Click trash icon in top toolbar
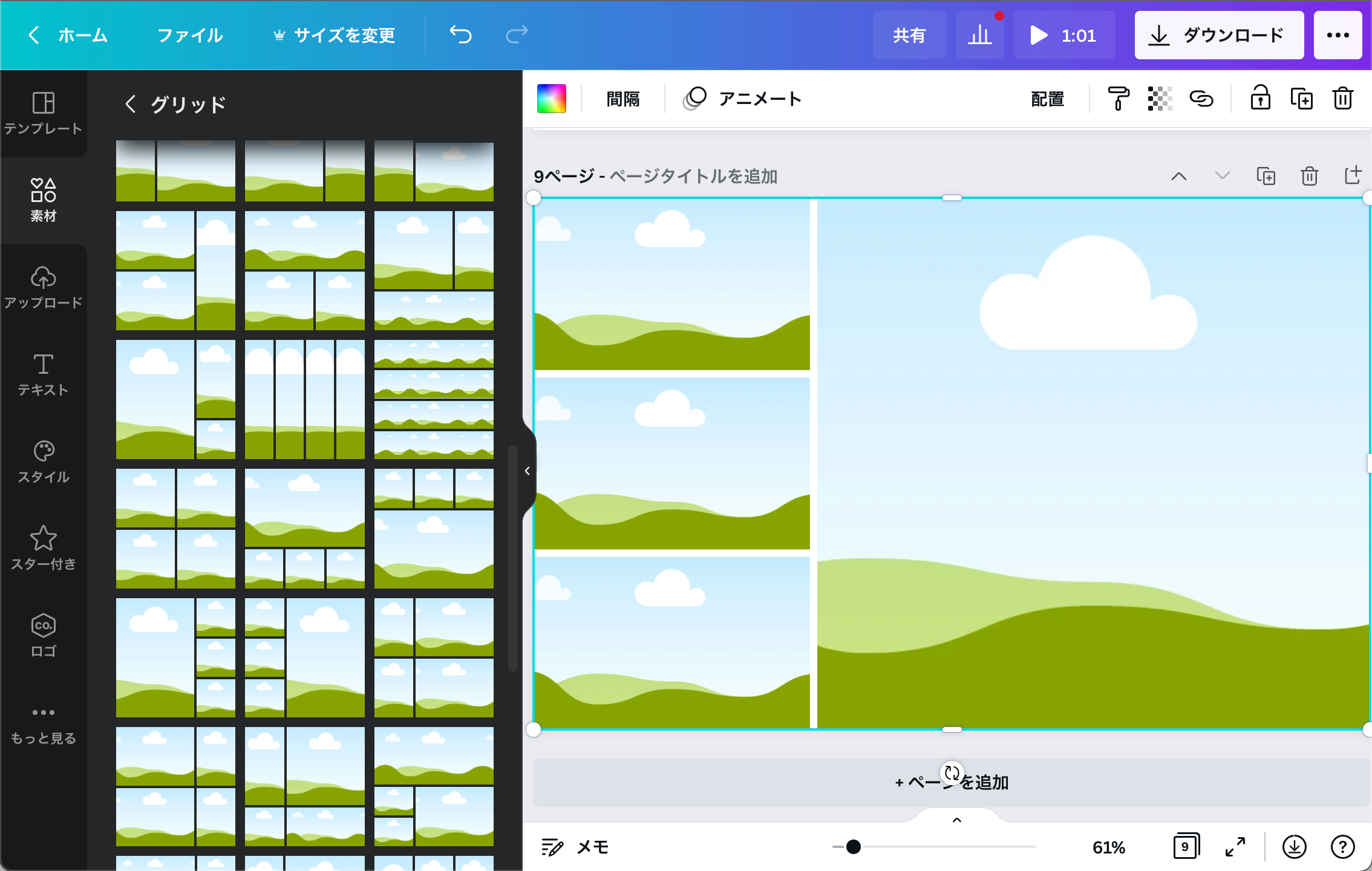 1343,99
